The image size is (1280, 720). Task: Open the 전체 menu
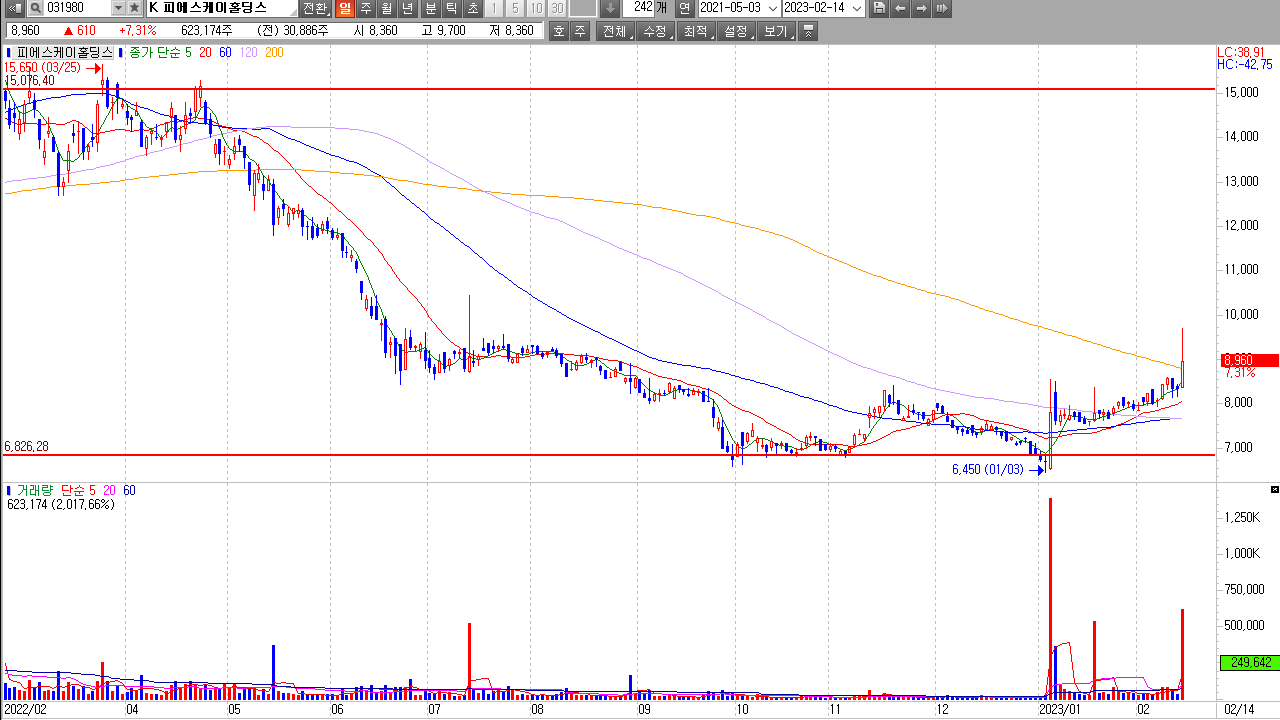614,31
